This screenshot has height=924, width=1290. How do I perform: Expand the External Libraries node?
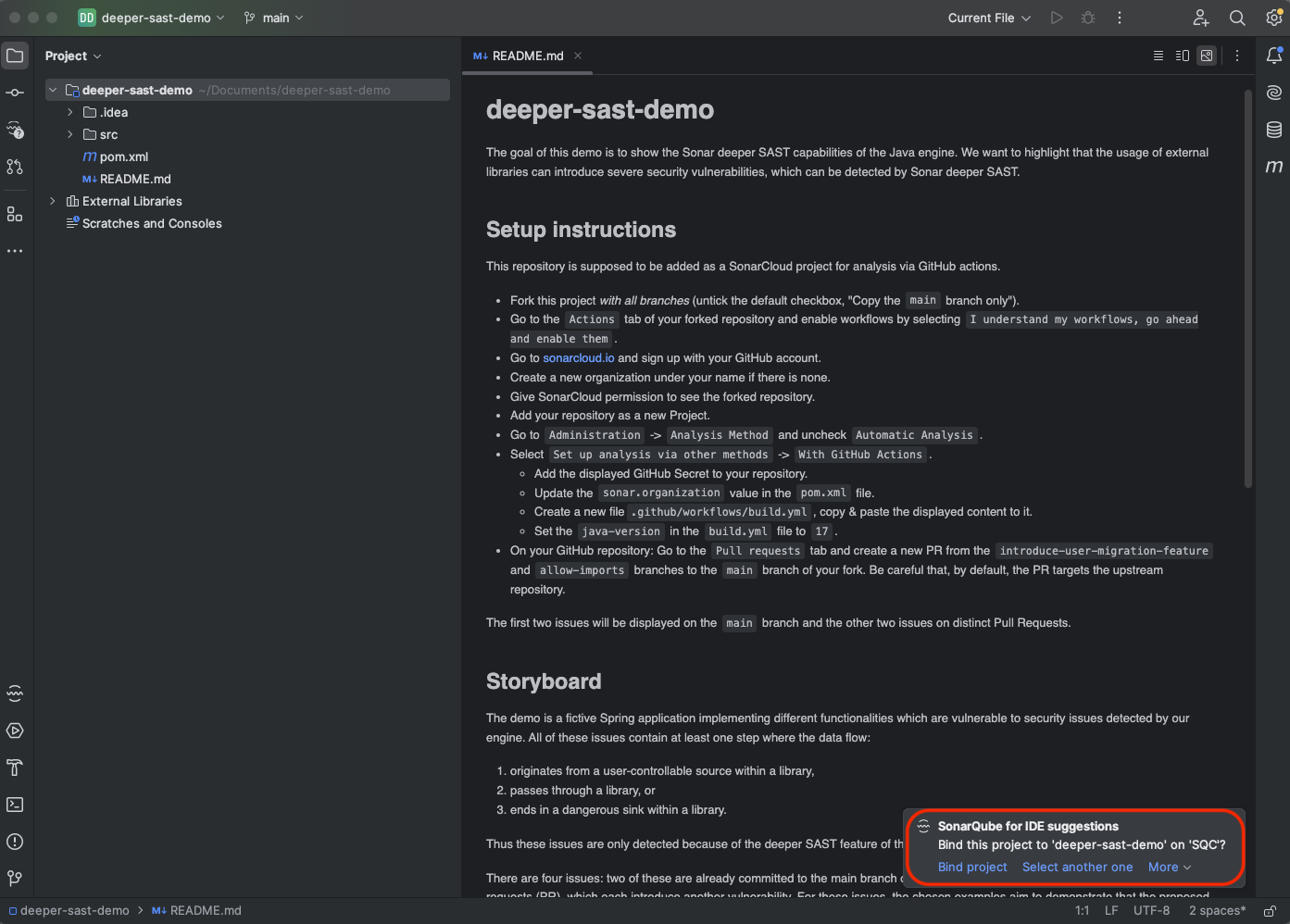[53, 201]
